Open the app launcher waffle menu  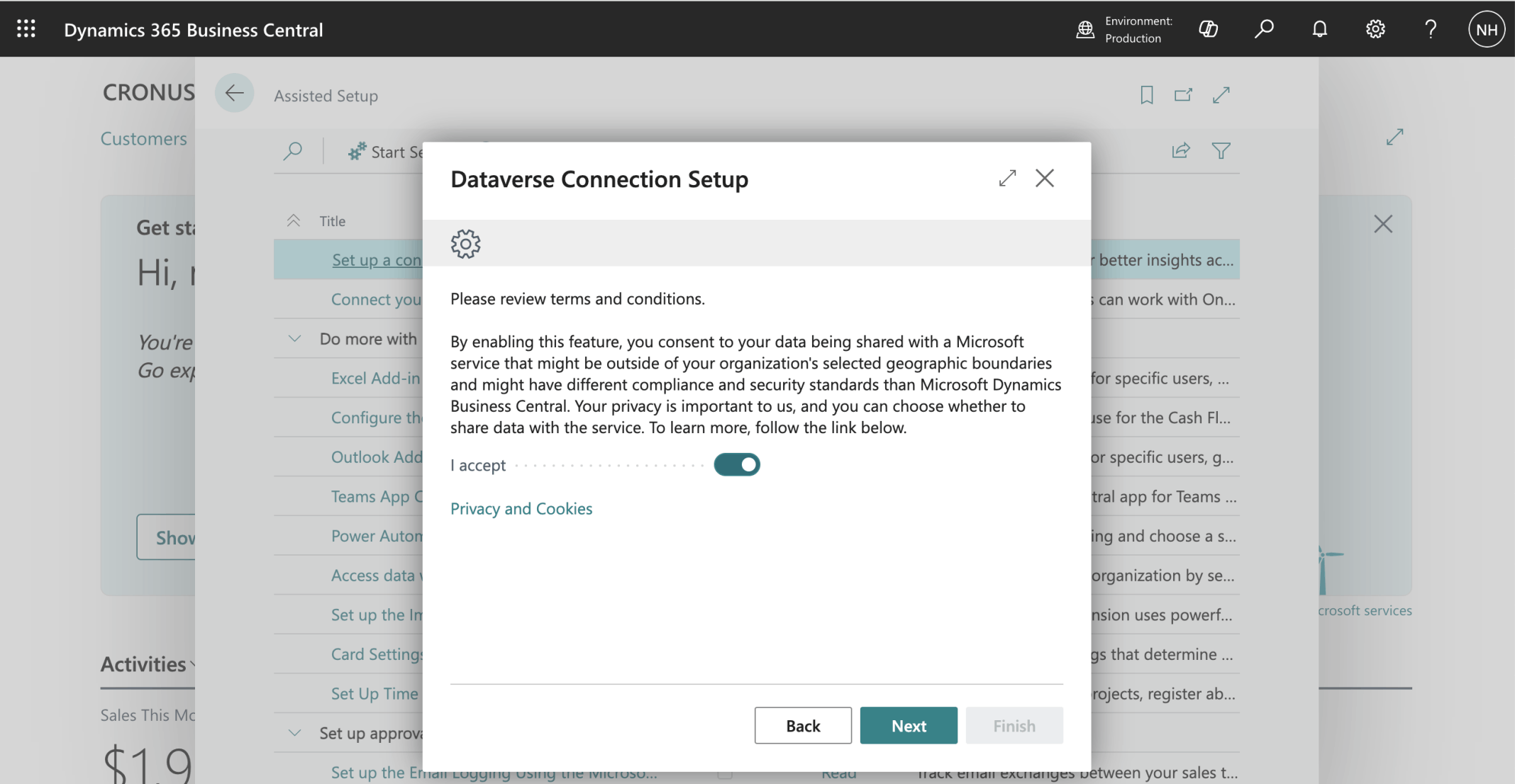[26, 29]
